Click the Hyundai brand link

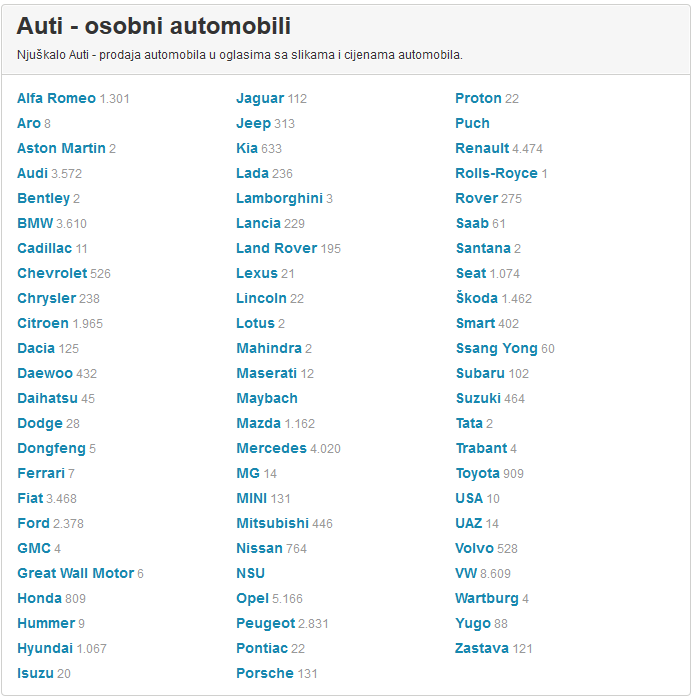pos(45,648)
